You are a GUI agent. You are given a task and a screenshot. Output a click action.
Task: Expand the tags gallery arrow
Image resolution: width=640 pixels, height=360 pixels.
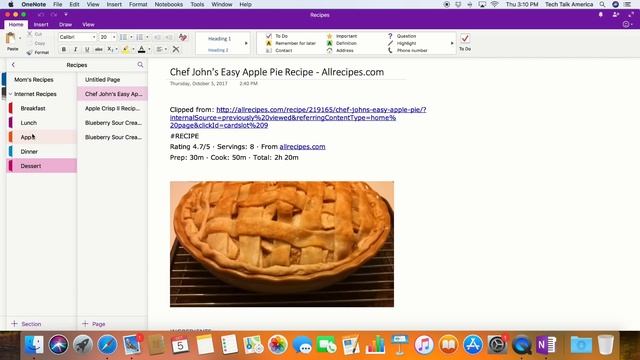click(x=452, y=43)
